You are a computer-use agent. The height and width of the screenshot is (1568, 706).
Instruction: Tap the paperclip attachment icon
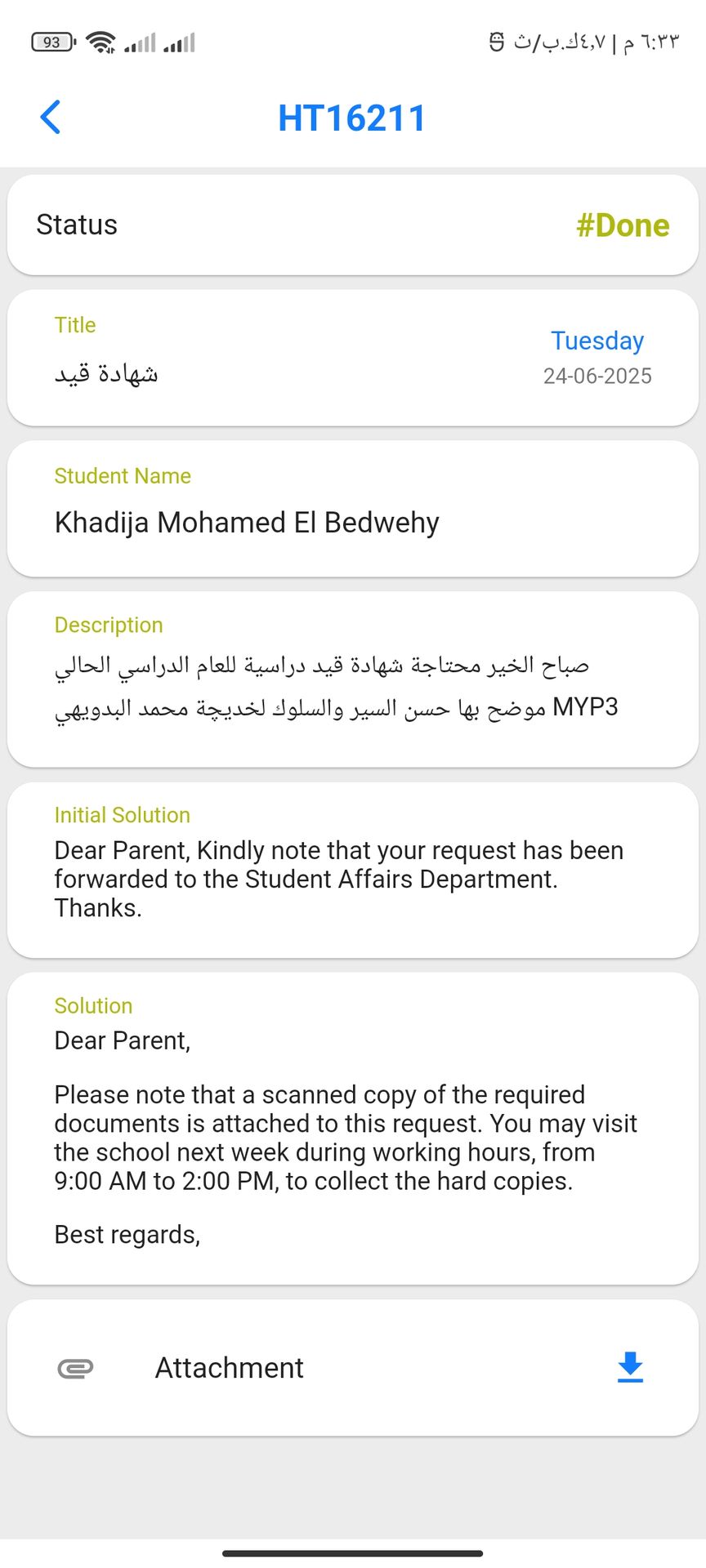click(75, 1368)
